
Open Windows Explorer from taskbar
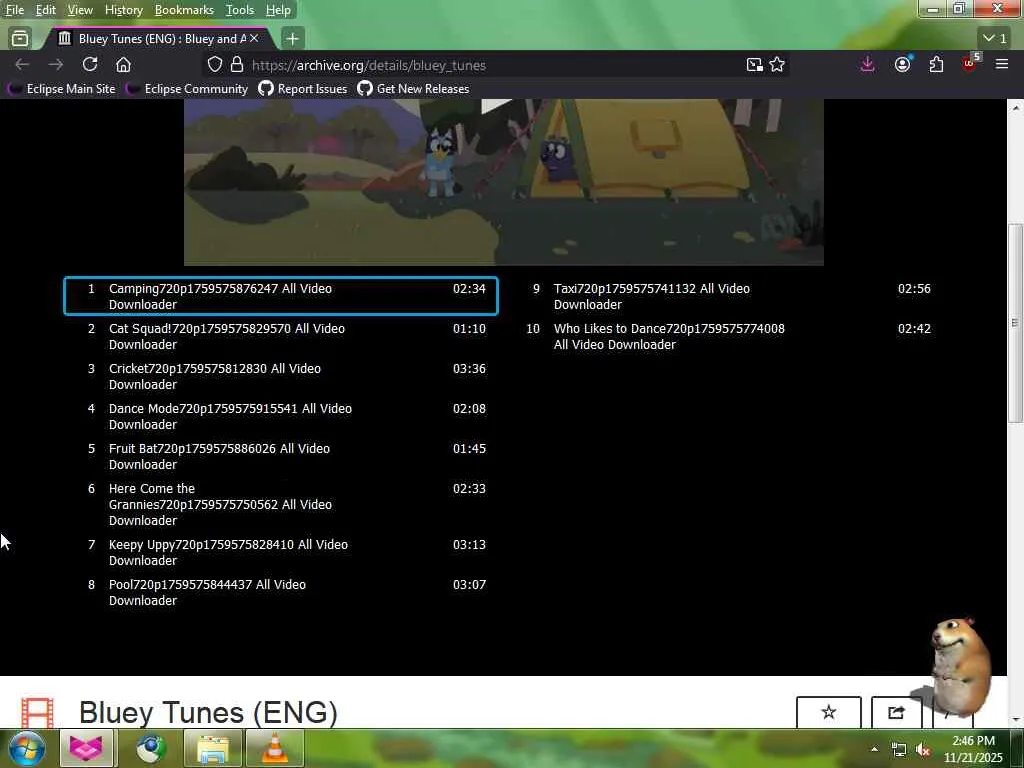(x=213, y=748)
